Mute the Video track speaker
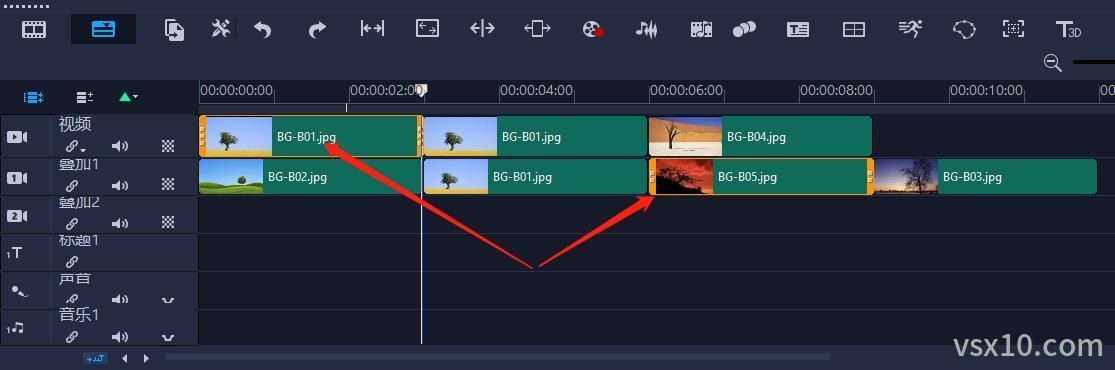This screenshot has width=1115, height=370. click(119, 147)
